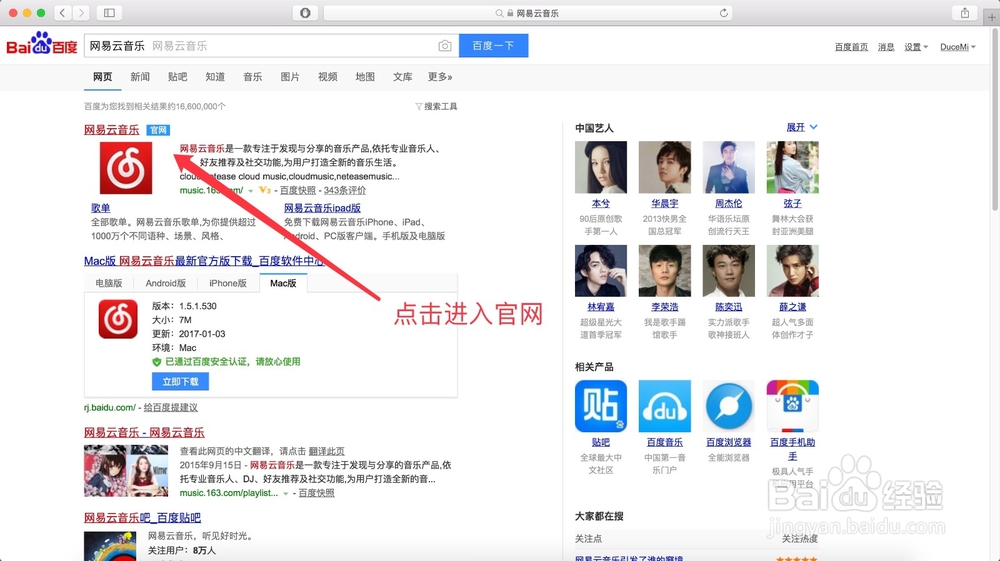
Task: Click 弦子 artist photo
Action: click(792, 167)
